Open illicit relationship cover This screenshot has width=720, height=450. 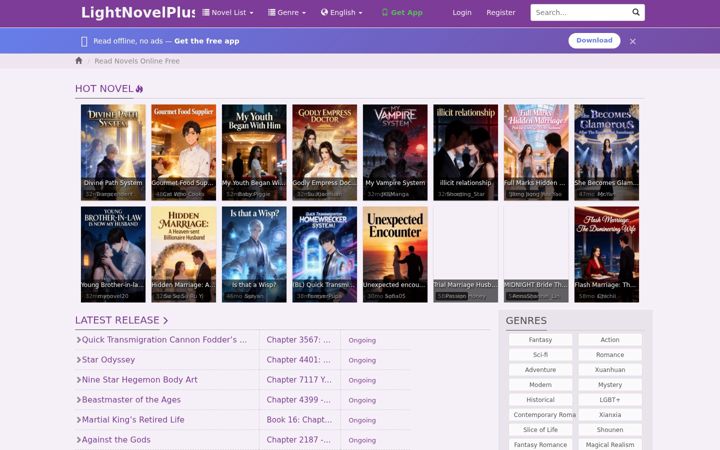pyautogui.click(x=466, y=152)
